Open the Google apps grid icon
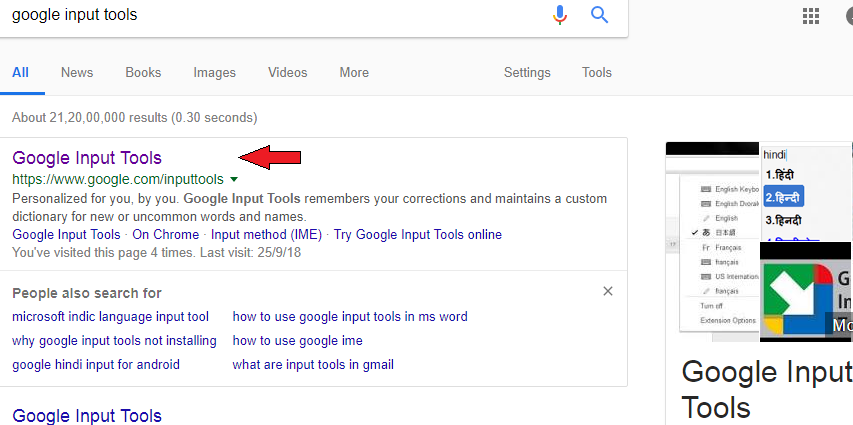The height and width of the screenshot is (425, 853). click(811, 15)
